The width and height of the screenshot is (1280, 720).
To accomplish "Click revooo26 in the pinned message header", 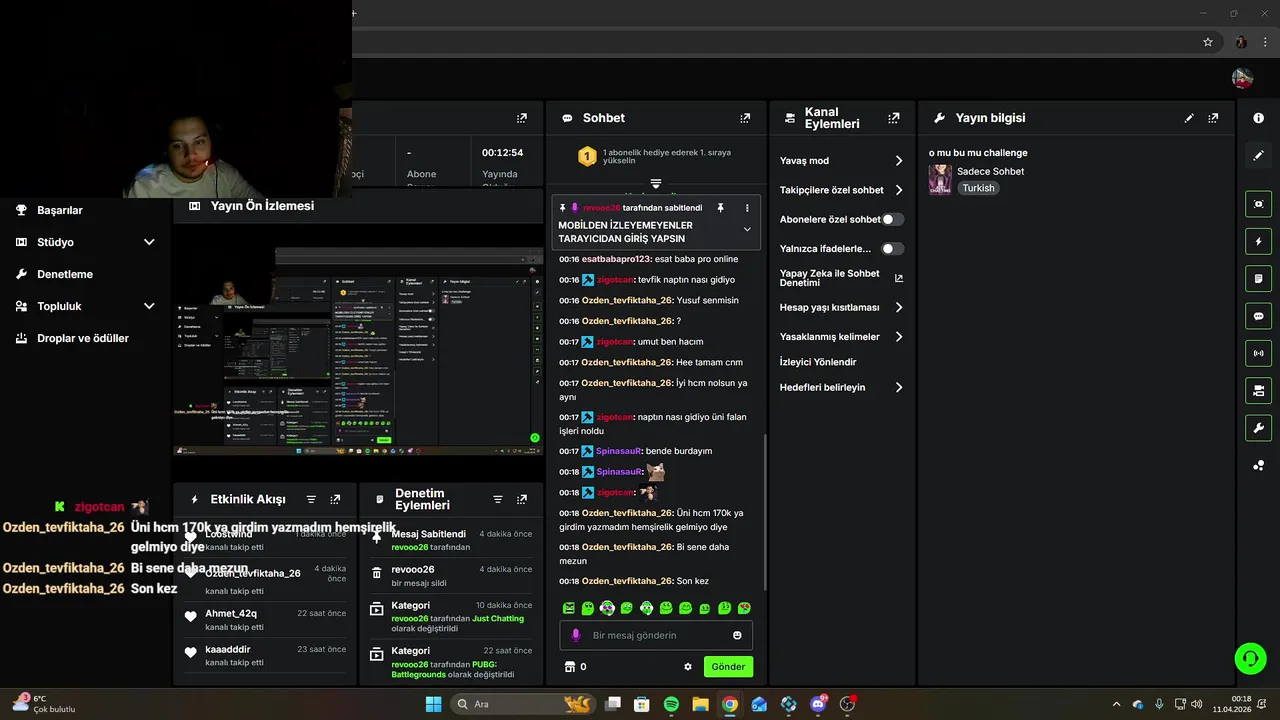I will (x=602, y=208).
